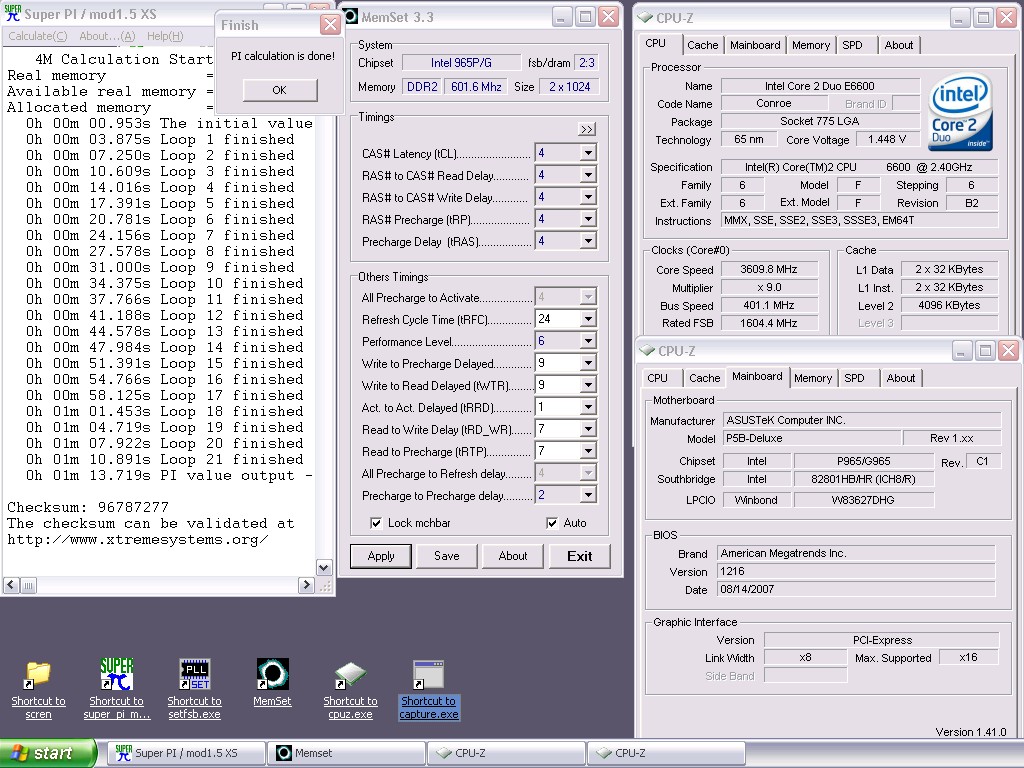Expand the Act. to Act. Delayed (tRRD) dropdown
This screenshot has width=1024, height=768.
pos(588,407)
